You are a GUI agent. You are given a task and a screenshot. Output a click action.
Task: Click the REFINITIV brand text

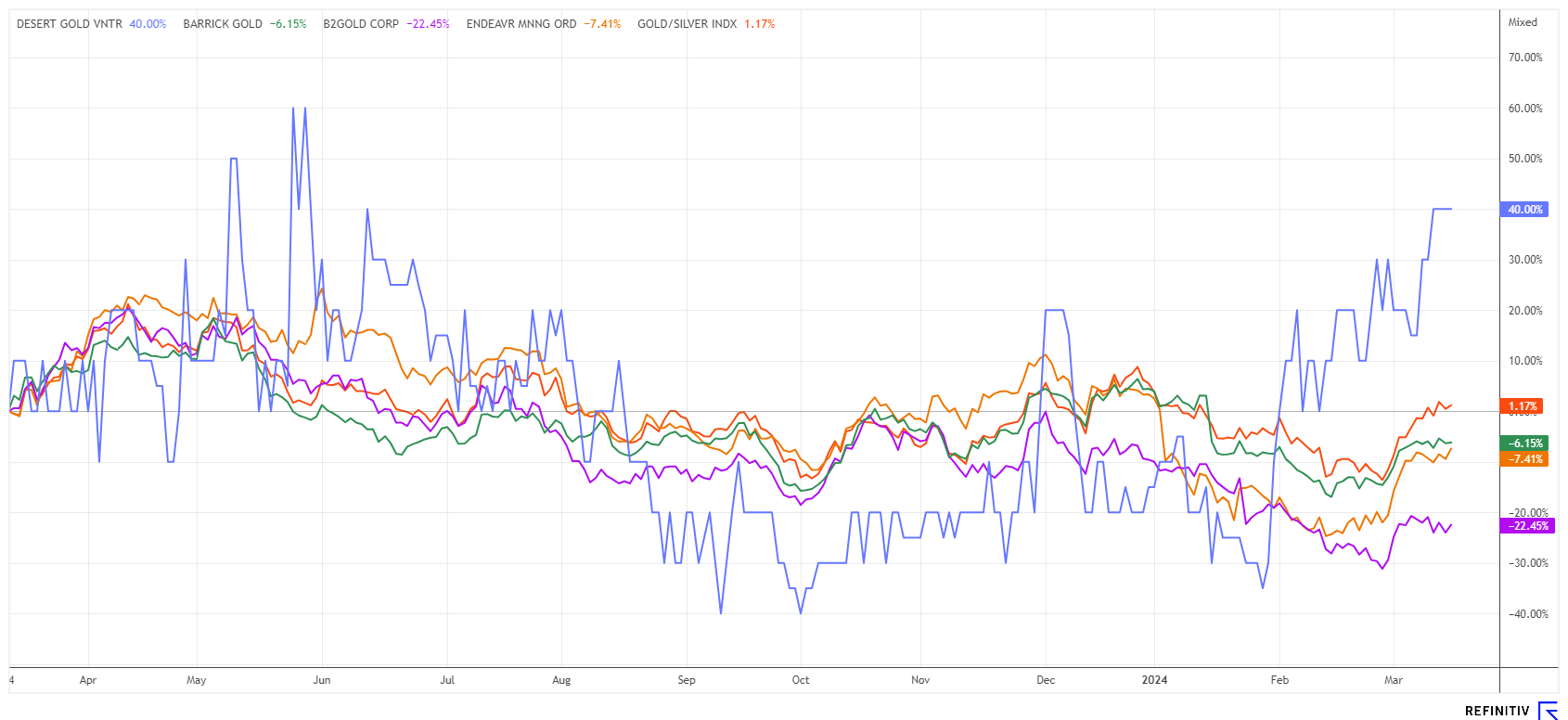point(1497,712)
